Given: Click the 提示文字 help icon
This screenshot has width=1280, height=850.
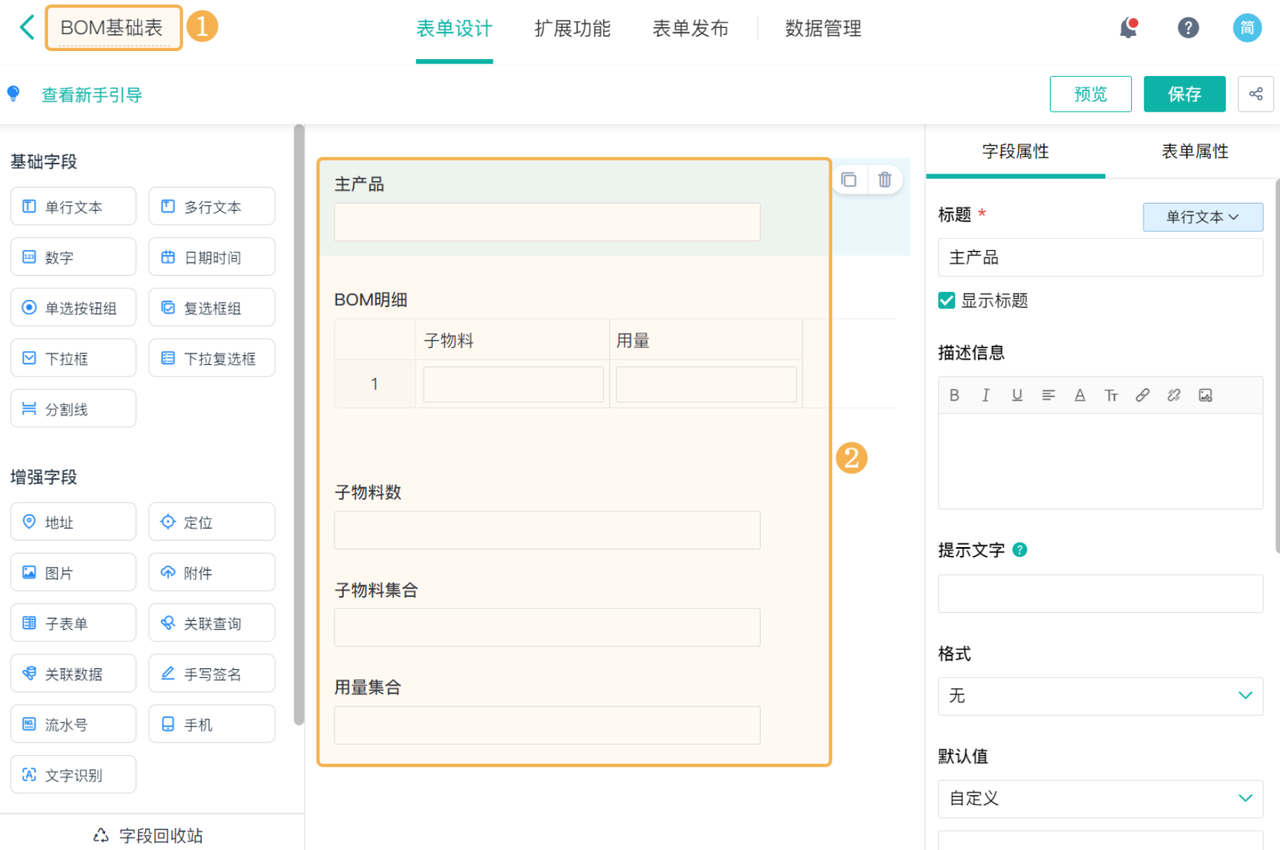Looking at the screenshot, I should pos(1020,550).
